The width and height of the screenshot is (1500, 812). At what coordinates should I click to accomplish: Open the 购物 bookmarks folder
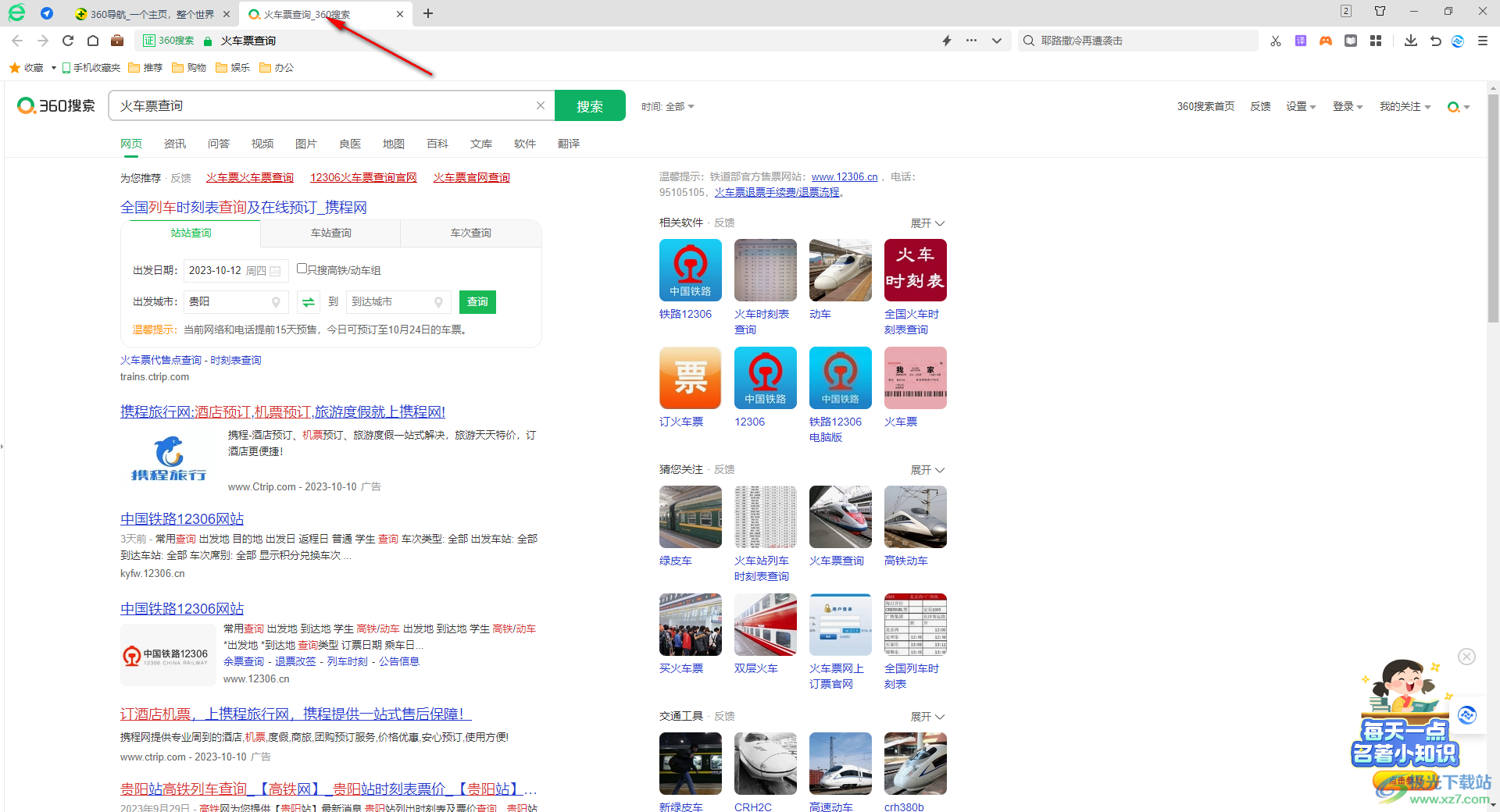coord(189,68)
